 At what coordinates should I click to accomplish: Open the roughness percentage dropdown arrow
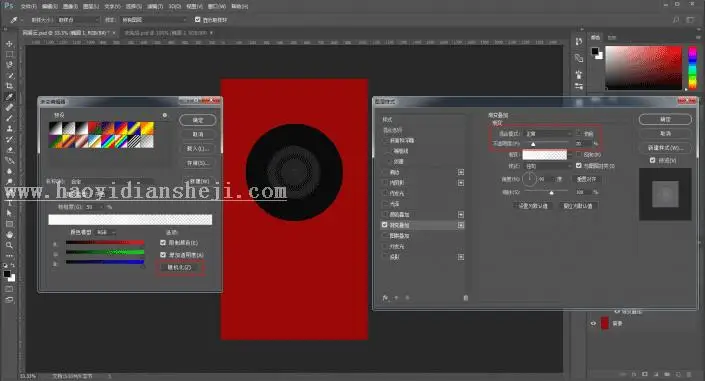coord(102,207)
